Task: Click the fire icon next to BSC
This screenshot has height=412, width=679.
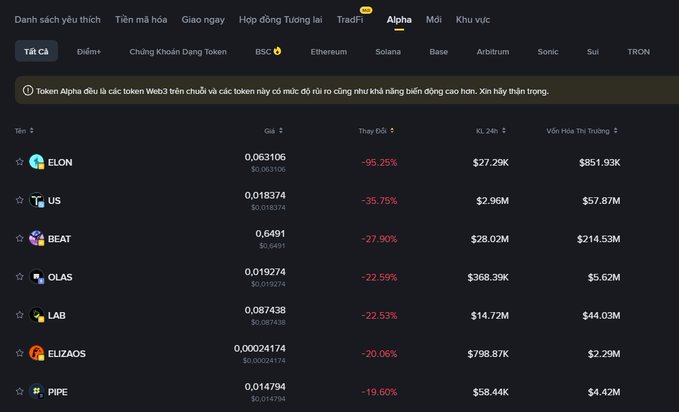Action: tap(278, 51)
